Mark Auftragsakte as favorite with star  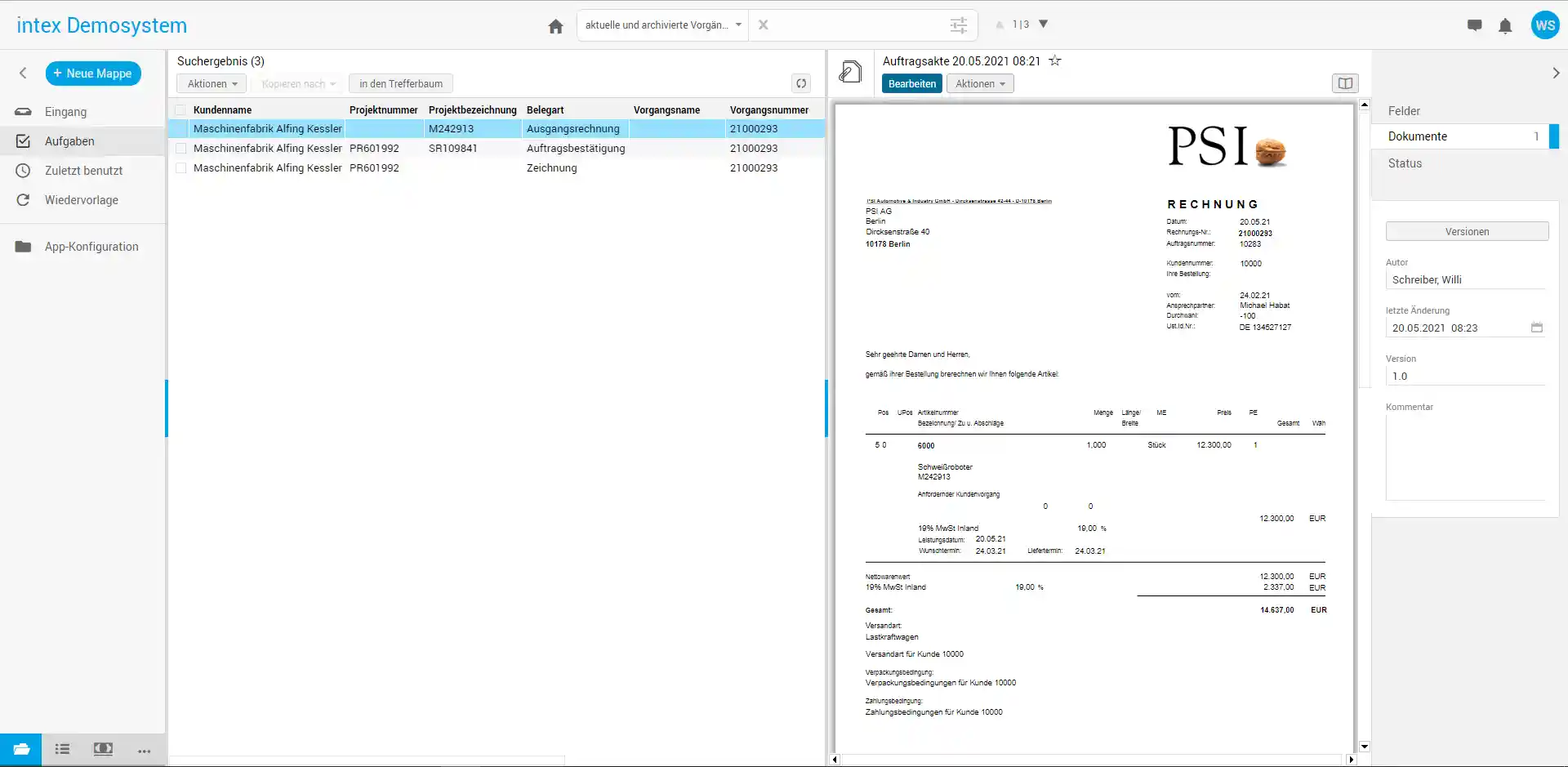click(x=1055, y=60)
